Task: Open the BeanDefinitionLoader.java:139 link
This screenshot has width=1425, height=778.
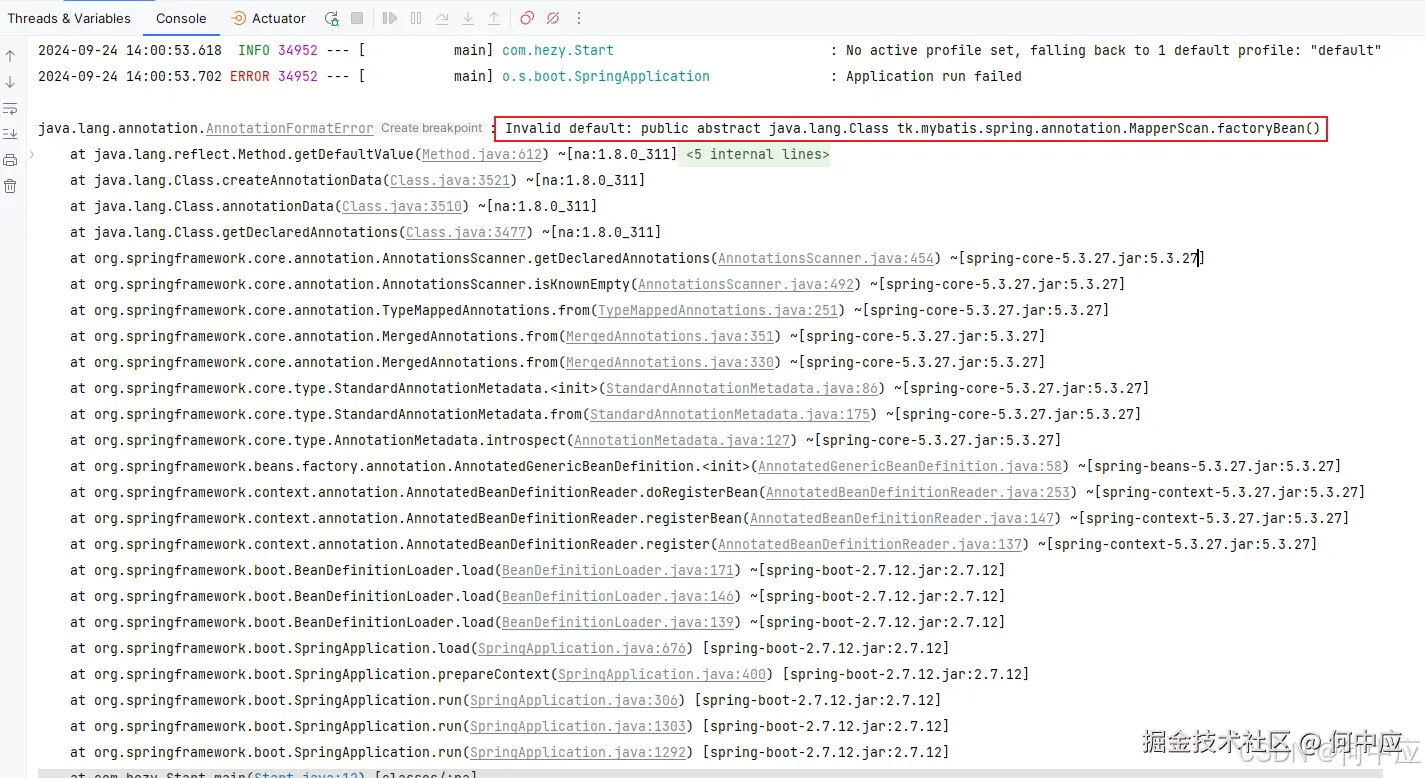Action: [x=618, y=622]
